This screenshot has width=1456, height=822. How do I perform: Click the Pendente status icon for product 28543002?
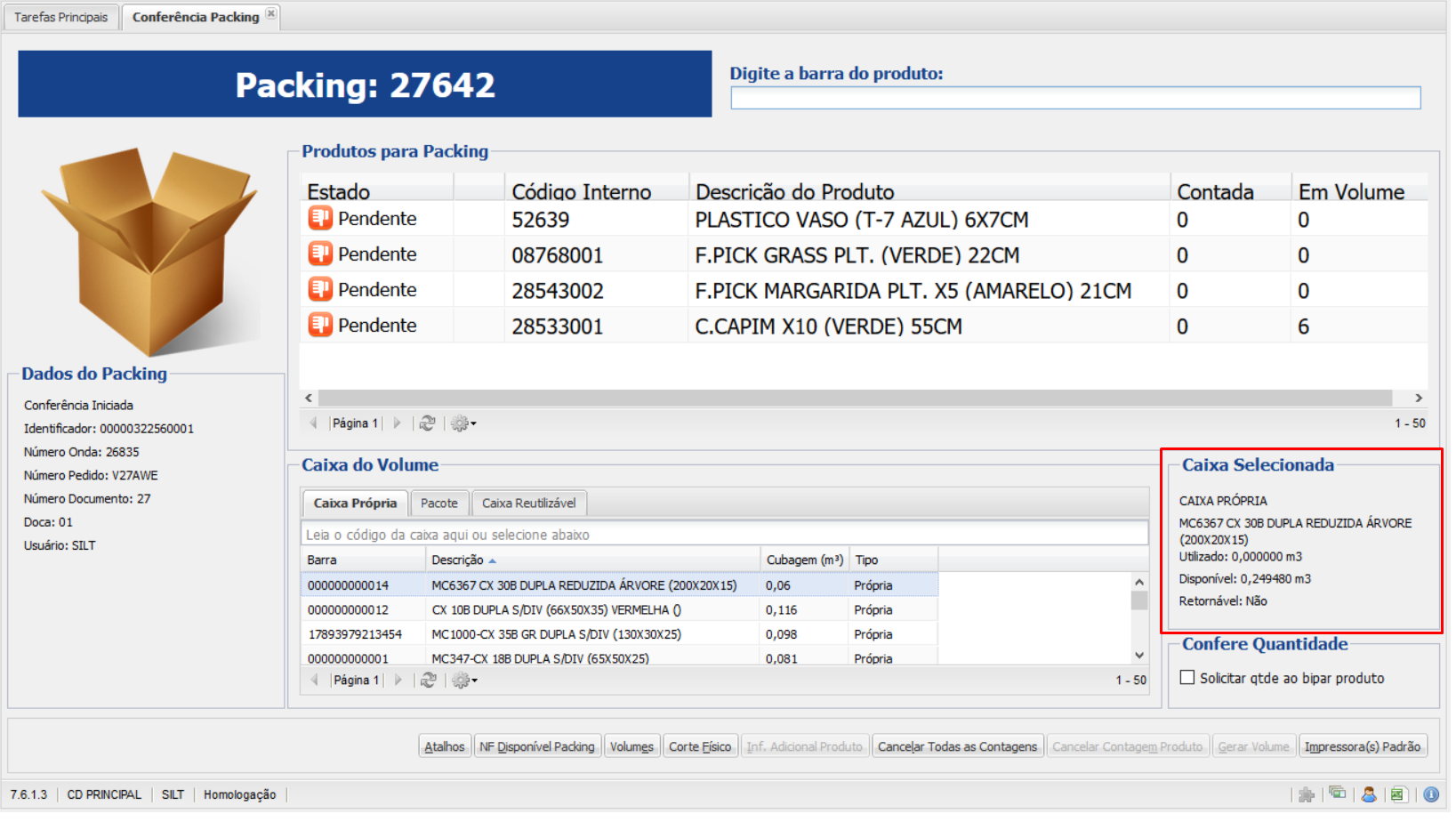point(320,289)
